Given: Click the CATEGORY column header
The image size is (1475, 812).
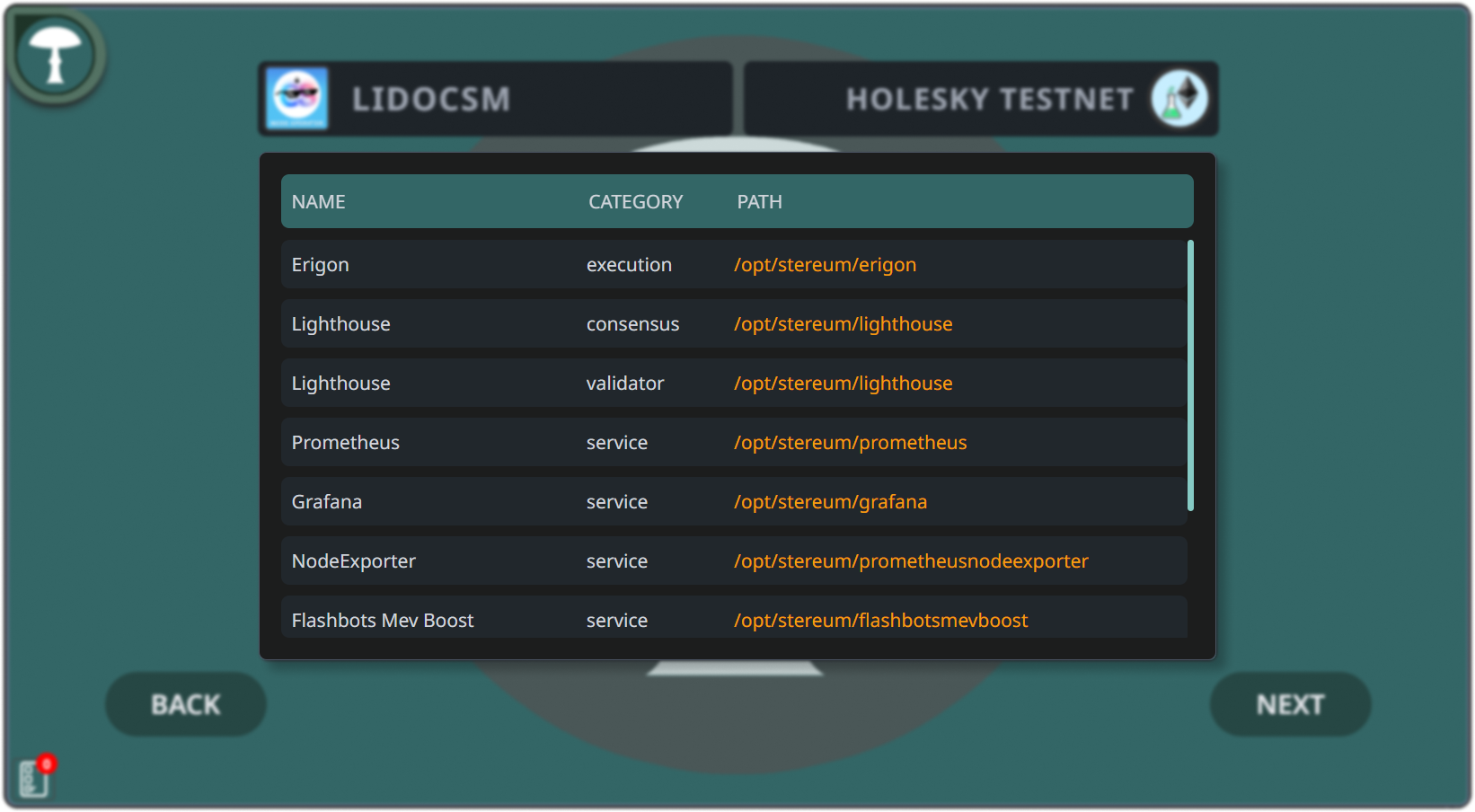Looking at the screenshot, I should 636,202.
